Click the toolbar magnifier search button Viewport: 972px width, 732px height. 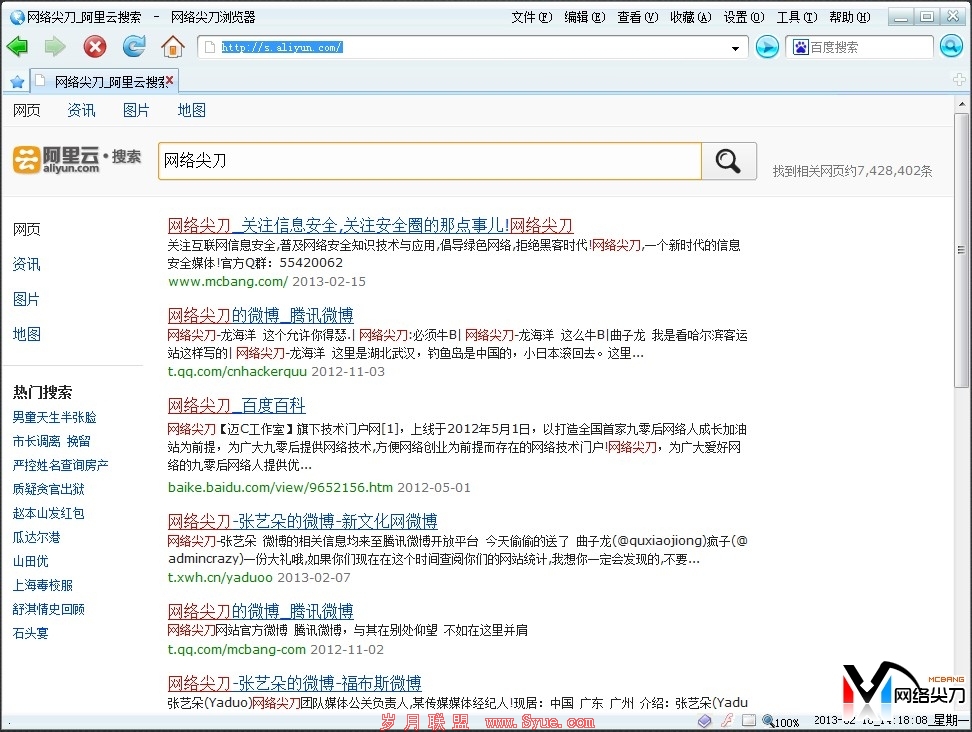coord(951,46)
